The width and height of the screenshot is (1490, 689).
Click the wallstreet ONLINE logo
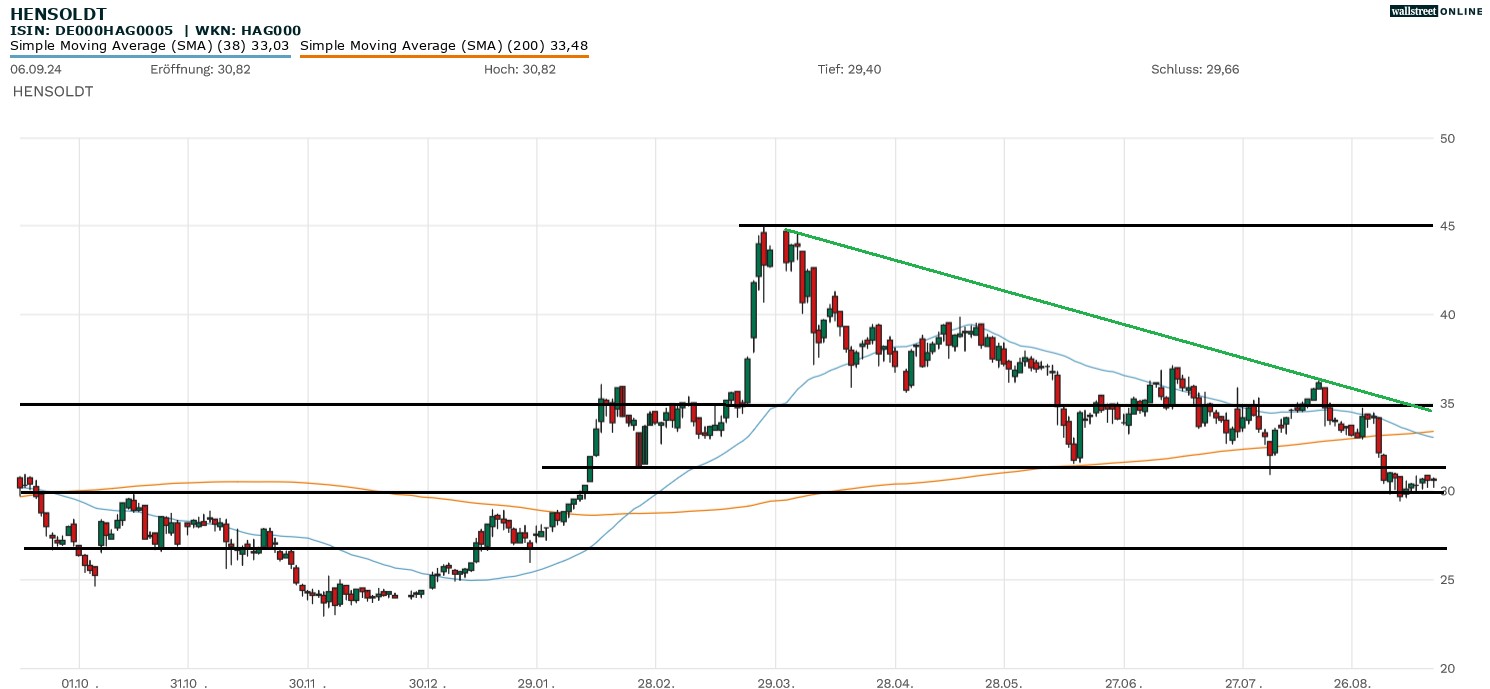click(1437, 11)
